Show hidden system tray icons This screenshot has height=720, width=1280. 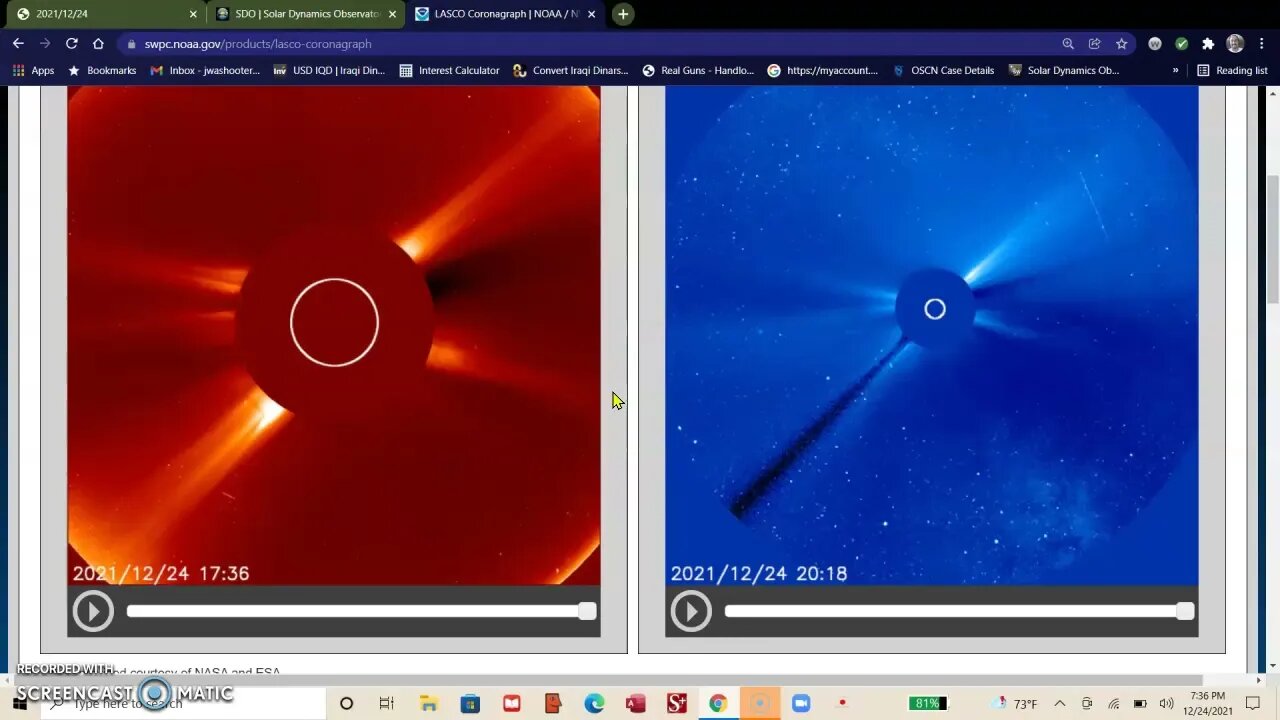coord(1060,704)
